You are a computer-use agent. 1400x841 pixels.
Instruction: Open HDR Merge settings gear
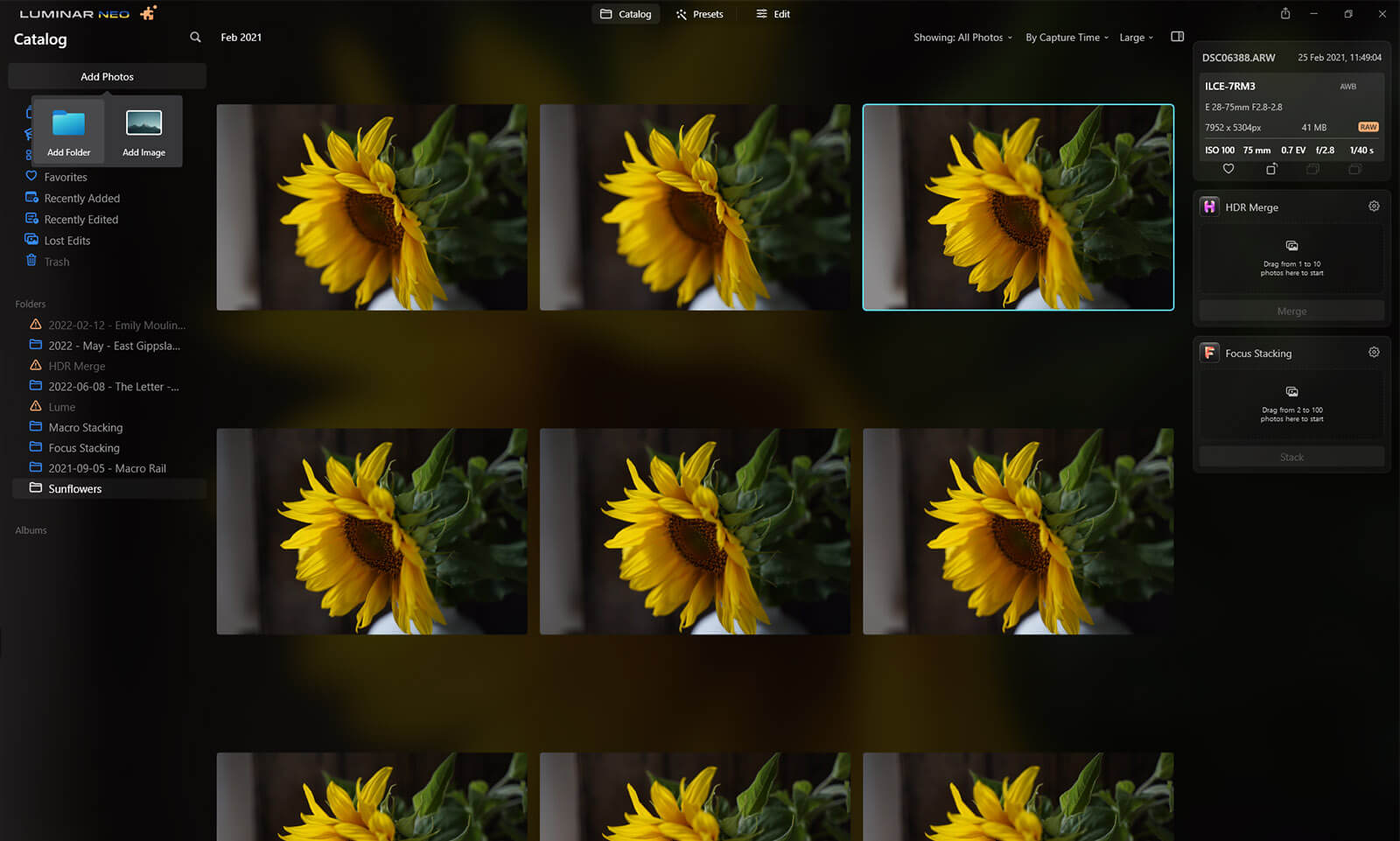(x=1374, y=207)
